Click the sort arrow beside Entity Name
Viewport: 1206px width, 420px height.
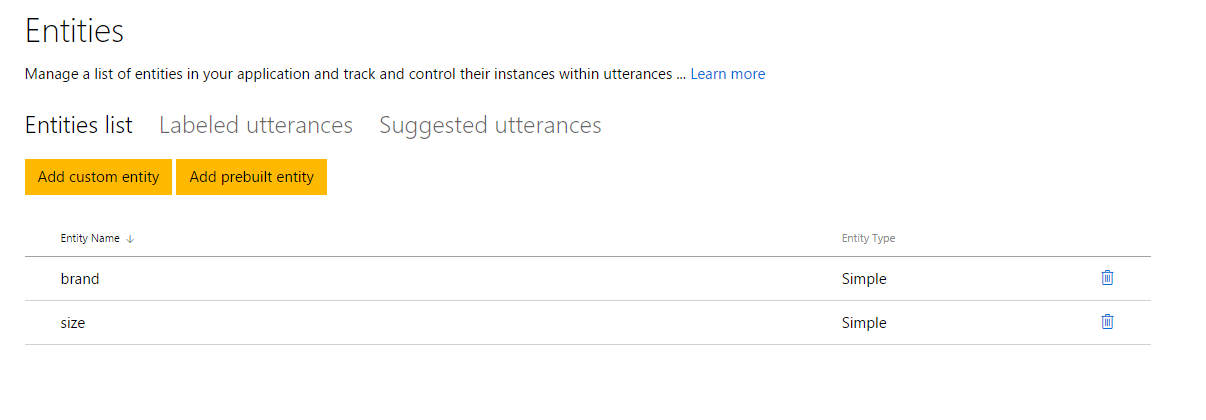tap(131, 239)
